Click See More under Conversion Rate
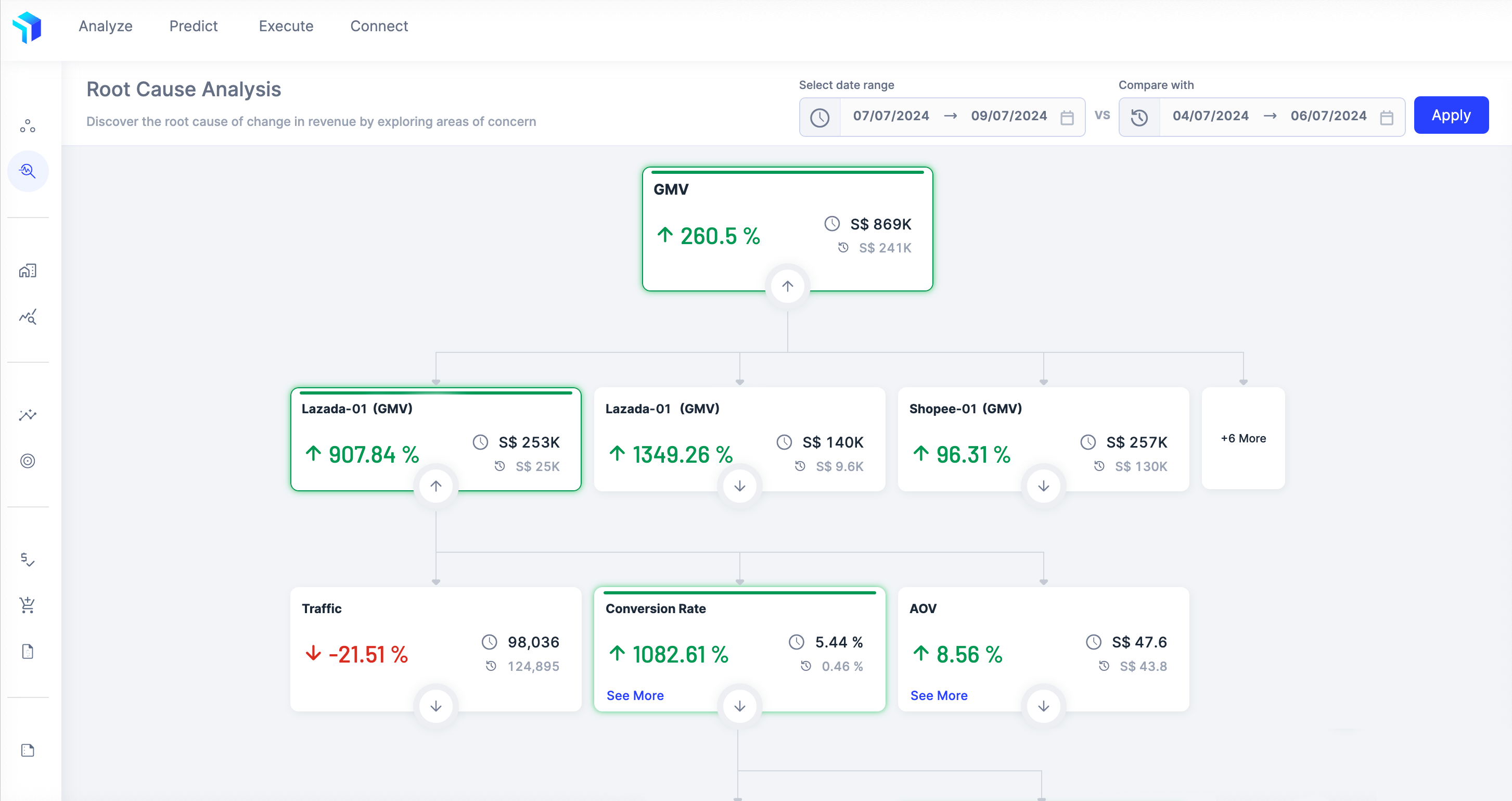 [x=634, y=695]
